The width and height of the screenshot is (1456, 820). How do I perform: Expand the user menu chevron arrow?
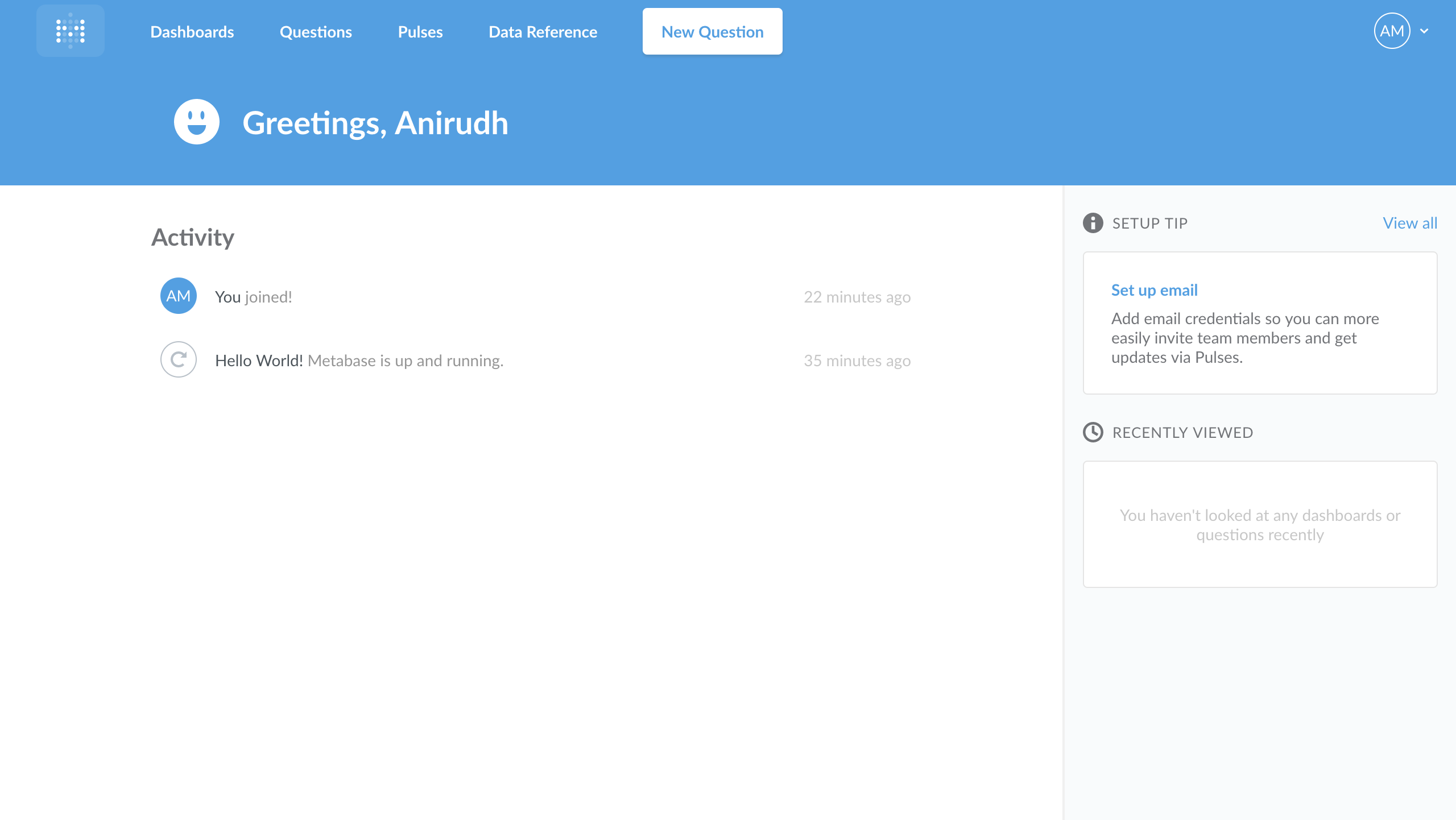(x=1424, y=31)
